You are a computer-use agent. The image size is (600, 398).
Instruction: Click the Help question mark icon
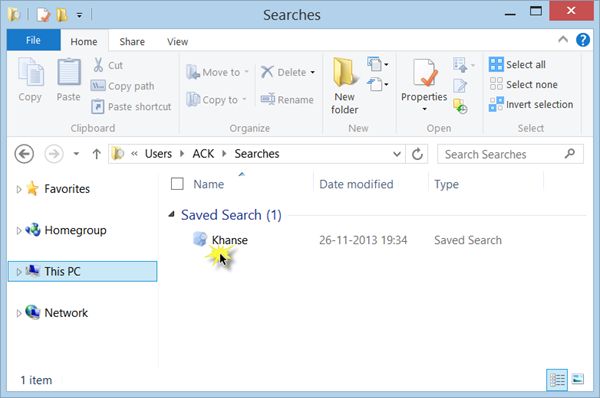click(583, 39)
